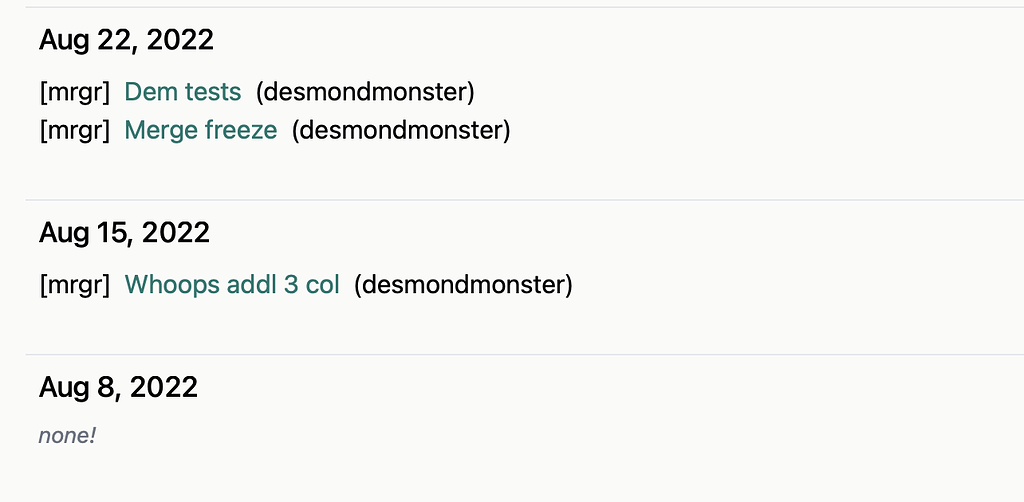Open the Merge freeze link

[201, 130]
